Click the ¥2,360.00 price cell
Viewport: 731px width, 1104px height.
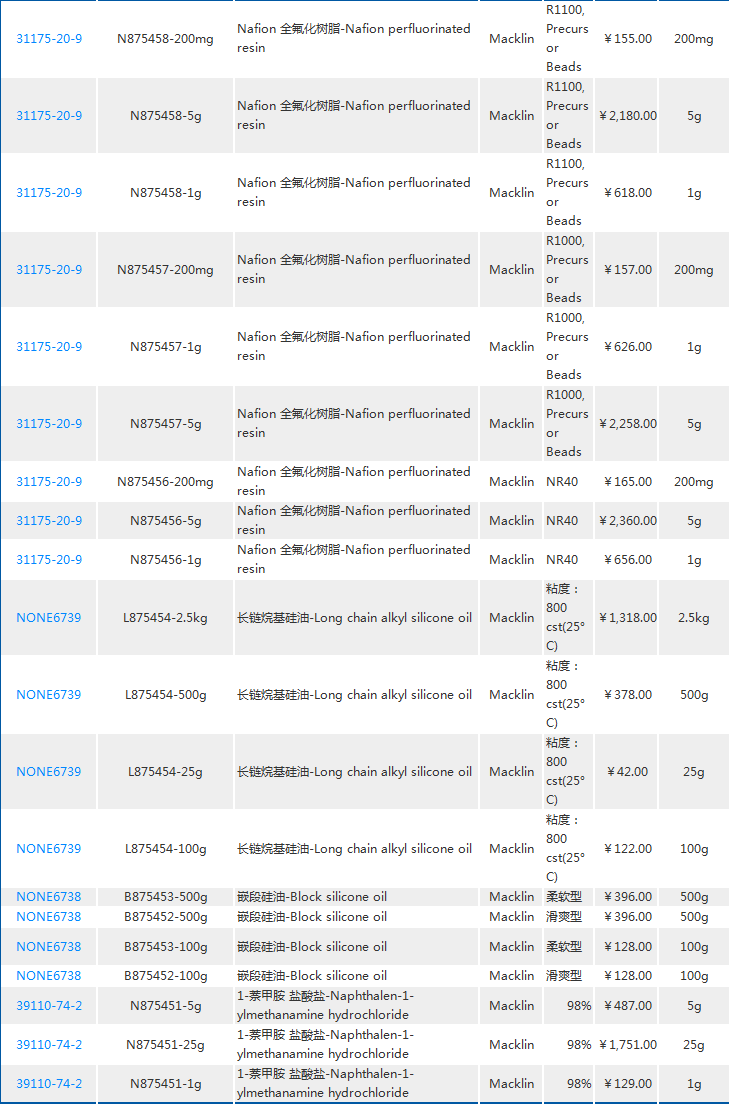[628, 521]
